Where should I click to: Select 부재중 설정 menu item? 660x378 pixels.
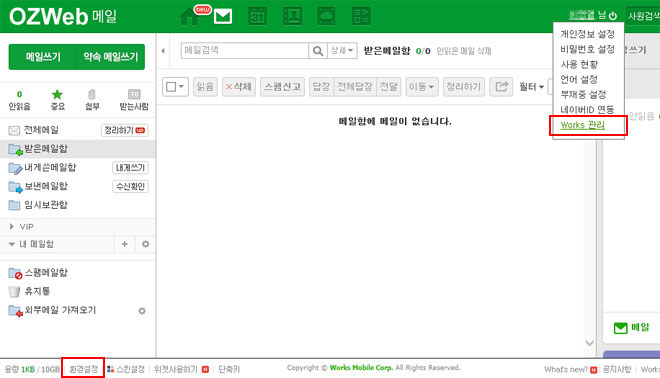[583, 94]
